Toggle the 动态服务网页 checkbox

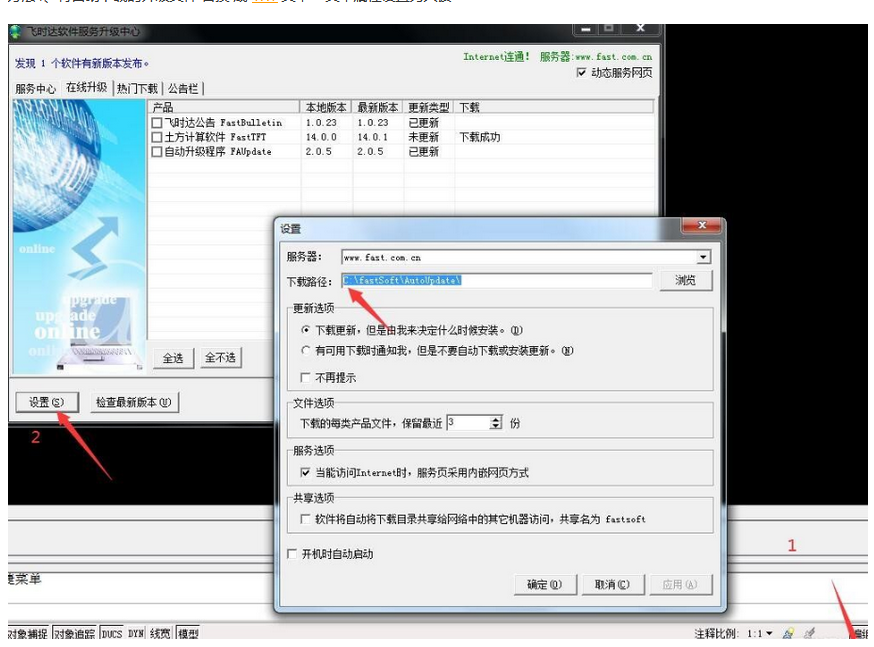(581, 72)
